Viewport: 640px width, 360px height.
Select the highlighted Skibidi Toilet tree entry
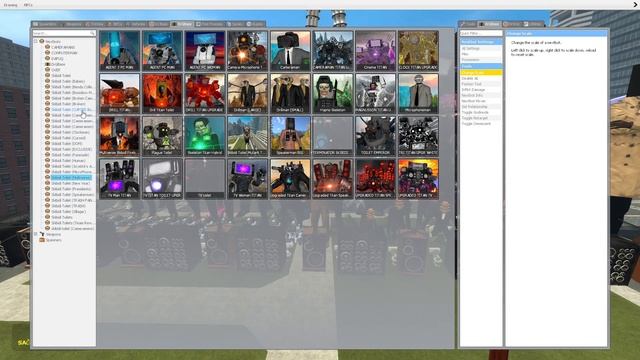point(71,178)
